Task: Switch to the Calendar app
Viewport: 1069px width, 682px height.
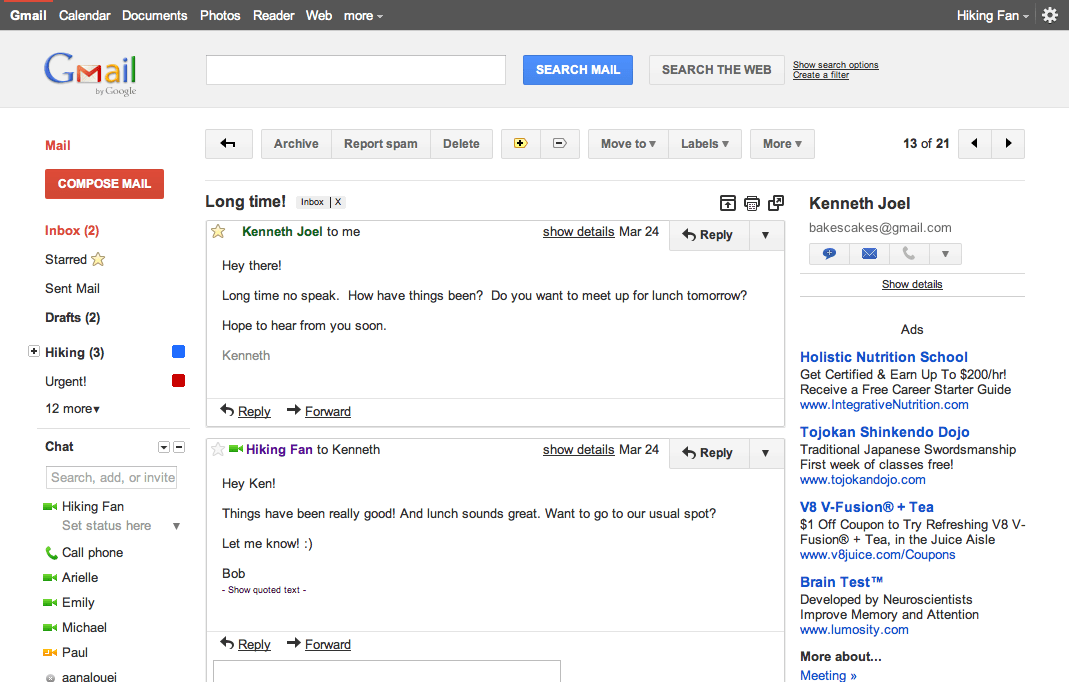Action: 84,15
